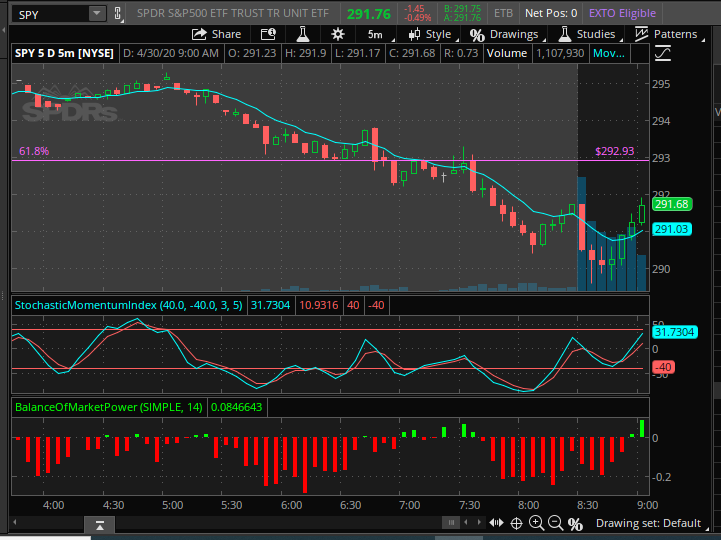
Task: Click the zoom in magnifier icon
Action: [536, 523]
